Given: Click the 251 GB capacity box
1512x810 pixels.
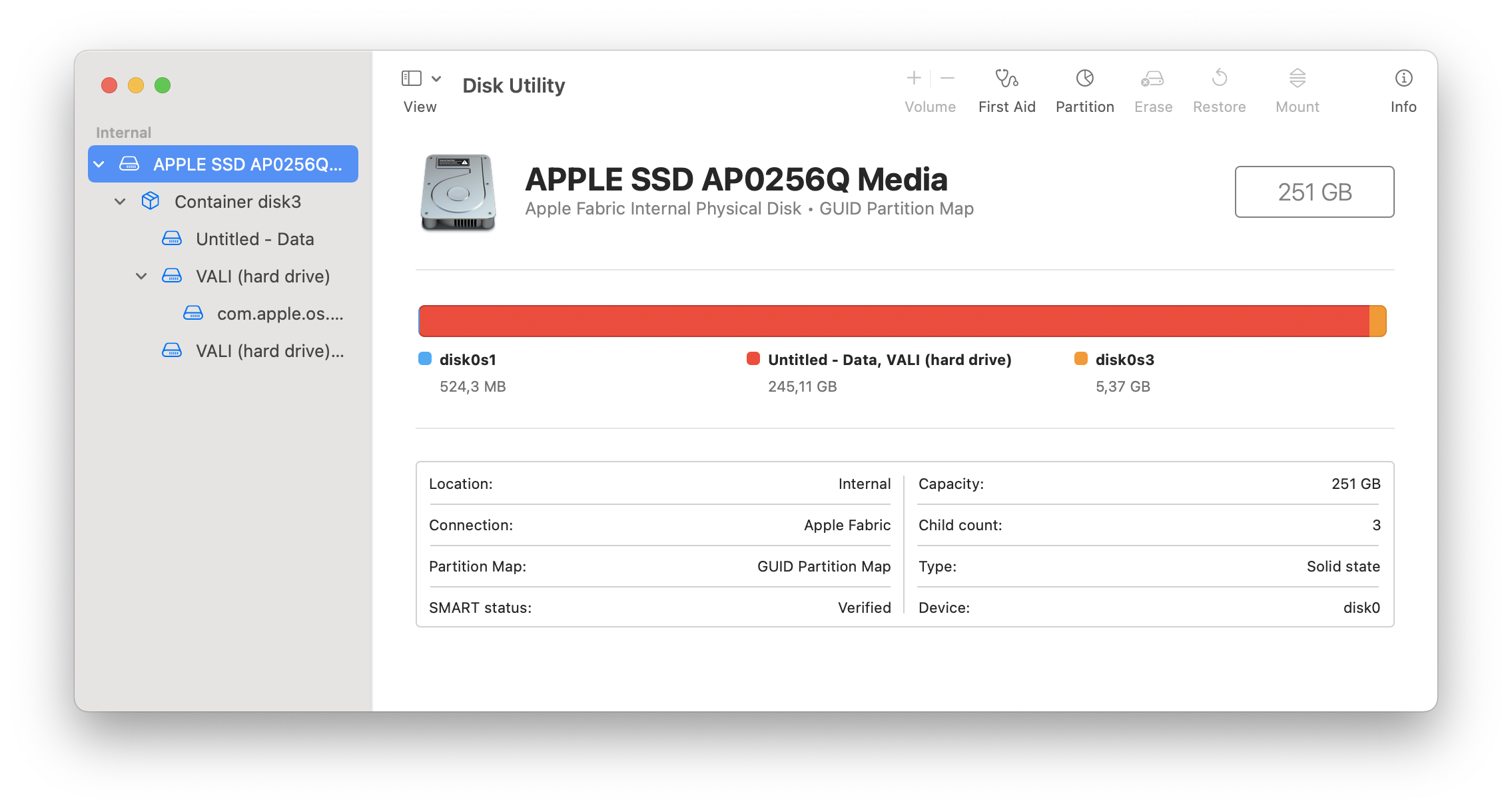Looking at the screenshot, I should point(1314,192).
